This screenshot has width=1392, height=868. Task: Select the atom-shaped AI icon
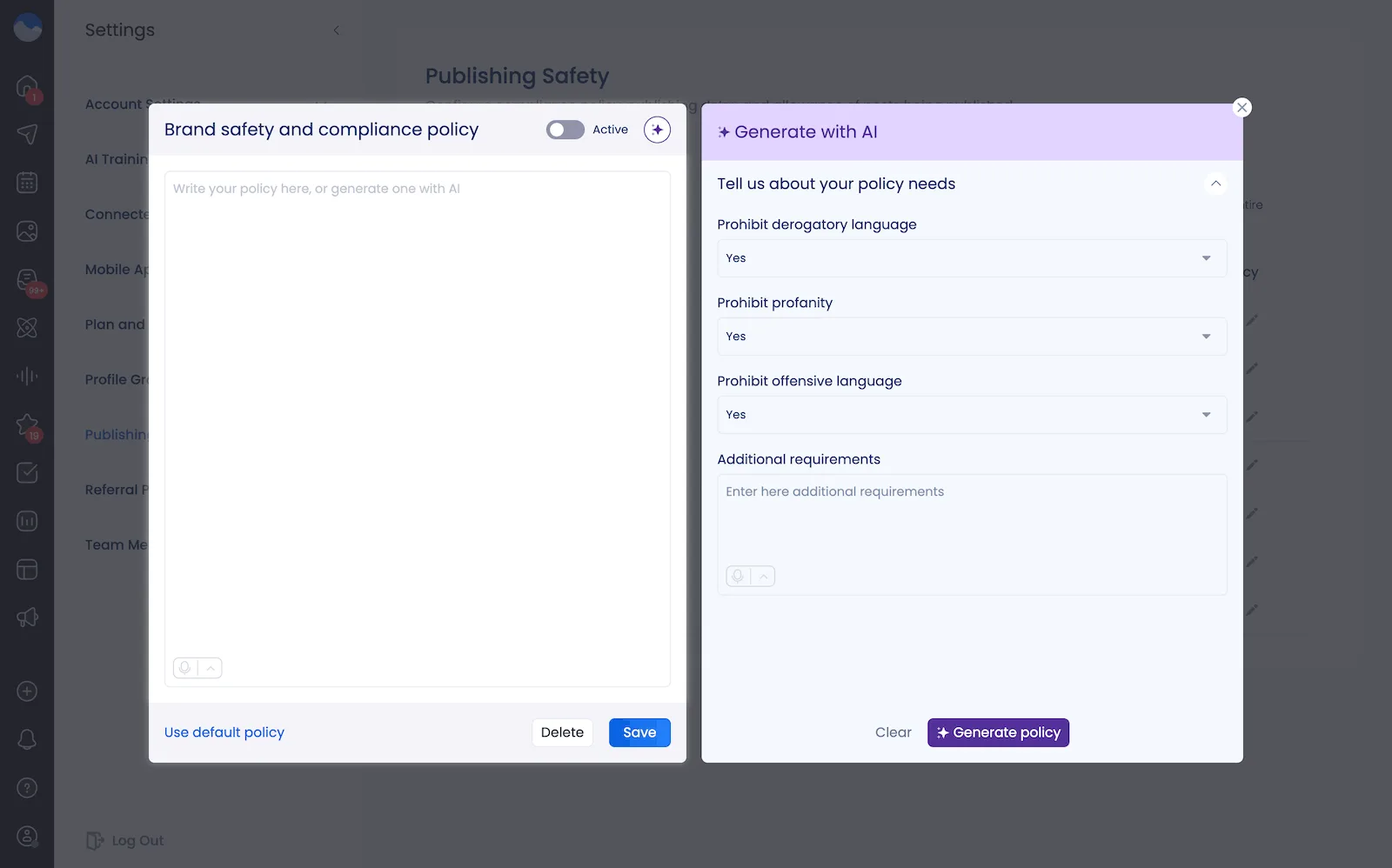click(28, 328)
